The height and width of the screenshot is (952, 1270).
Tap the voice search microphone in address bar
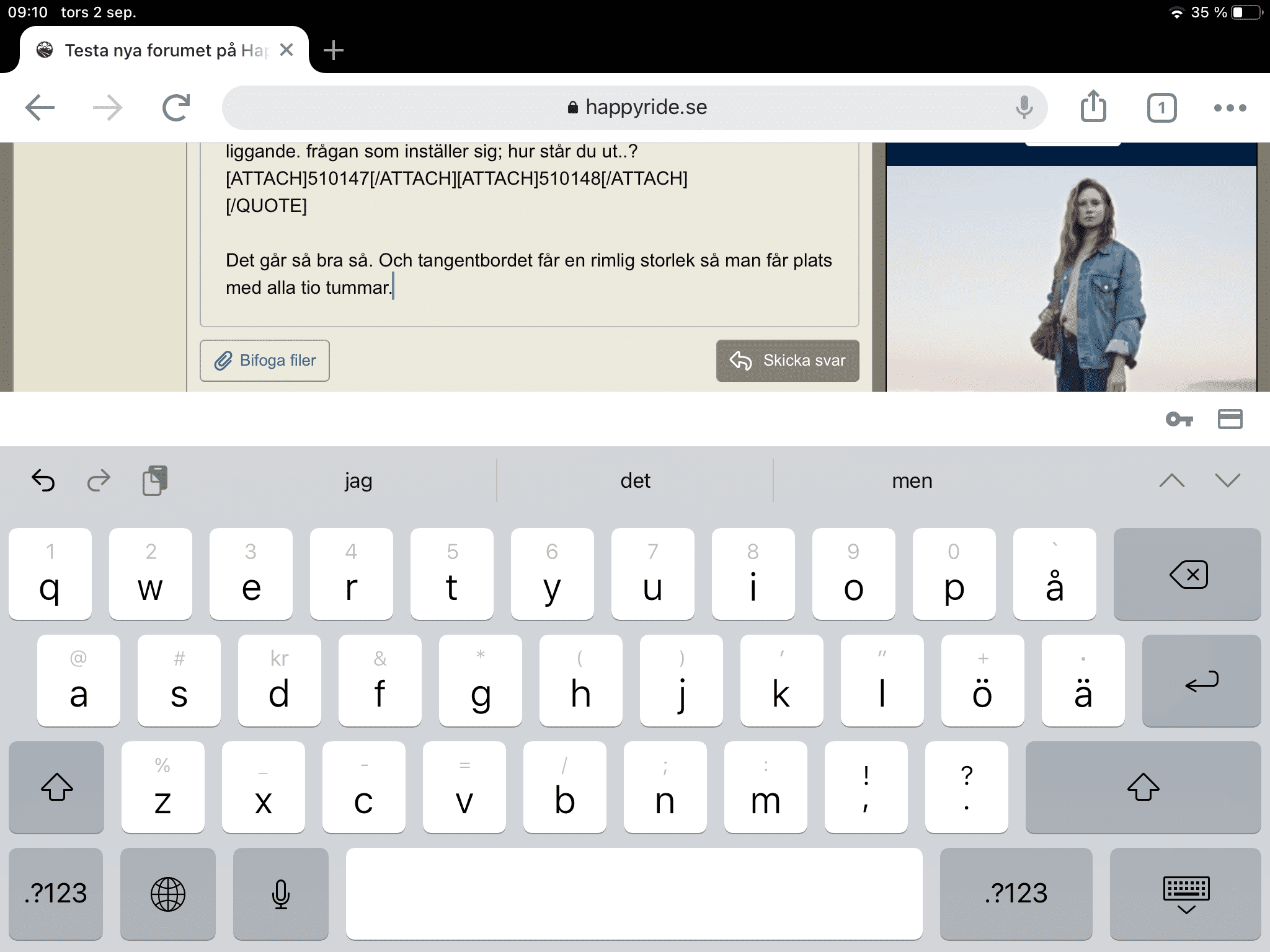point(1024,108)
